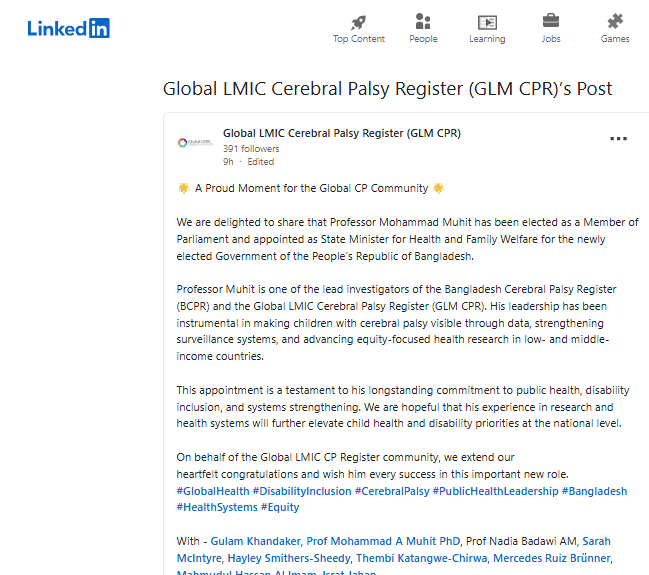The height and width of the screenshot is (575, 649).
Task: Click the #Equity hashtag
Action: pos(280,507)
